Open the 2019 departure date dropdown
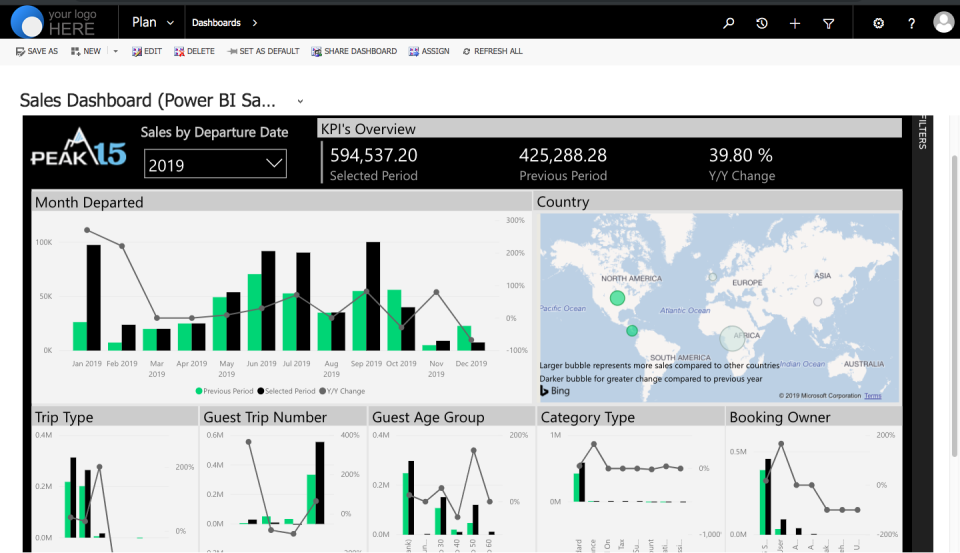This screenshot has width=960, height=553. click(x=215, y=165)
